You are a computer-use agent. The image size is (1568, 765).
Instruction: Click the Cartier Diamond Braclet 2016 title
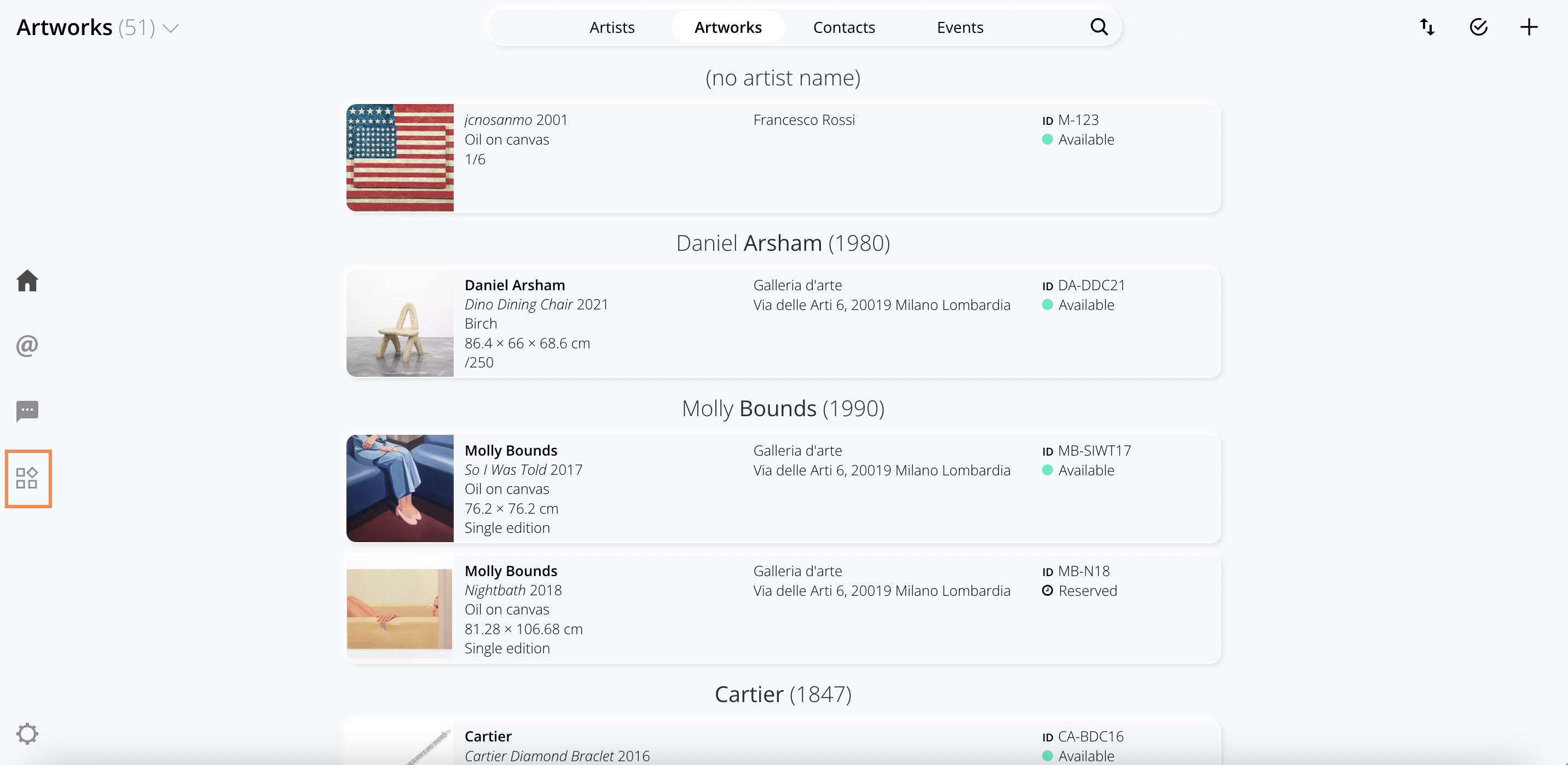coord(557,756)
